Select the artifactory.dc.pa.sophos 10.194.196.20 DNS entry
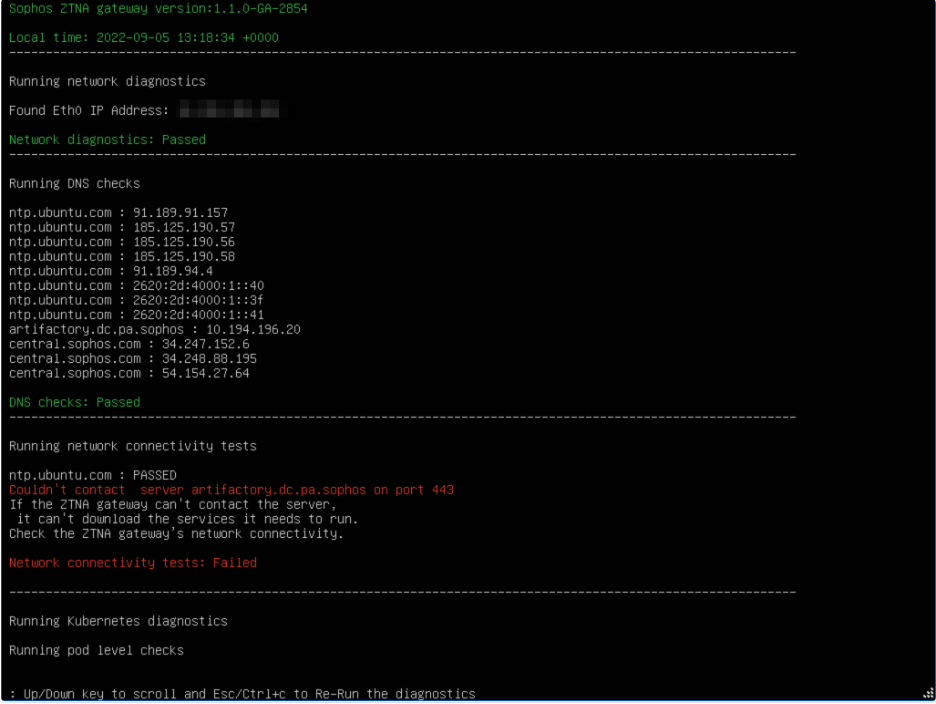936x704 pixels. [155, 330]
